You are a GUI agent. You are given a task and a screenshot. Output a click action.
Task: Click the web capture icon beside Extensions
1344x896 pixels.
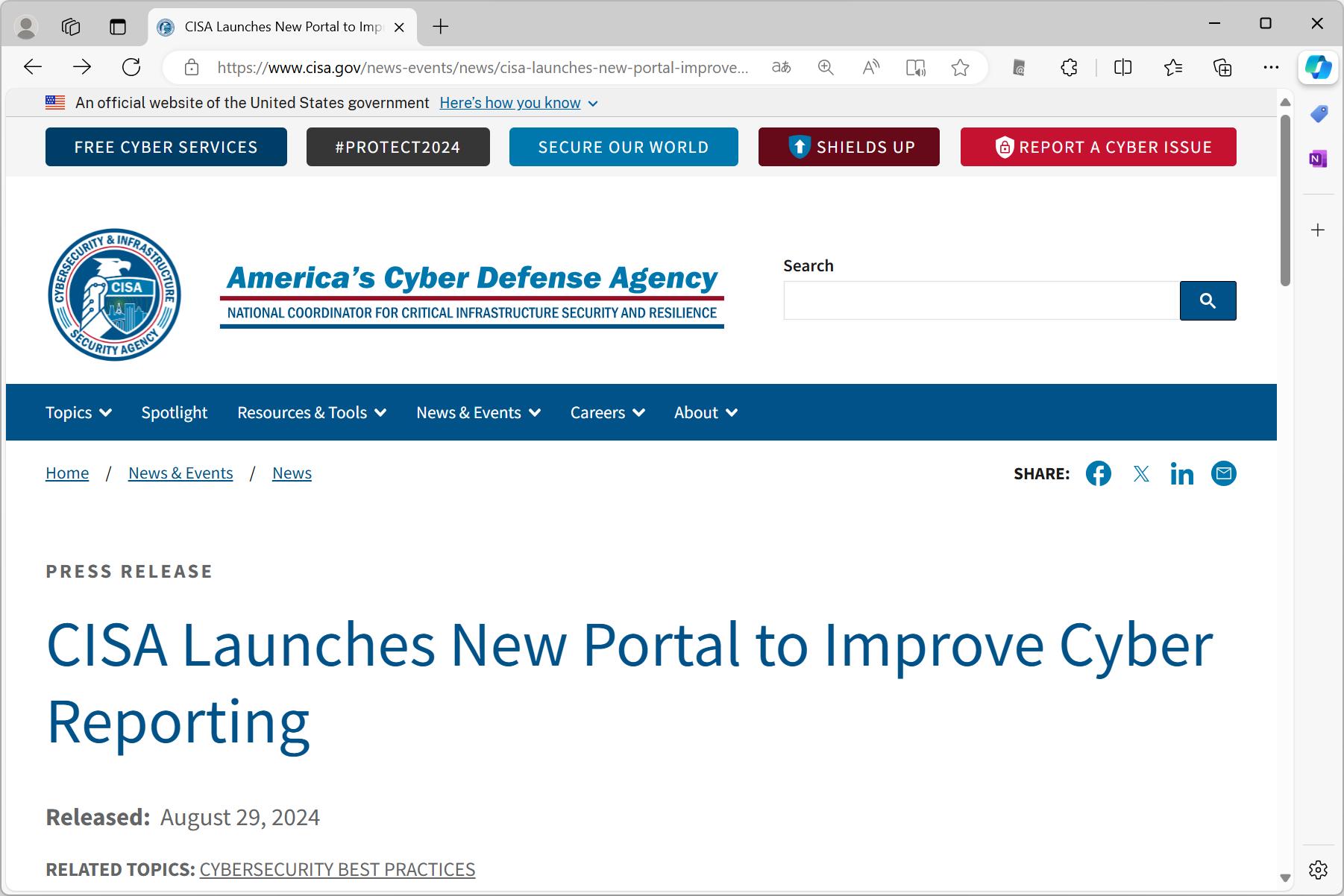coord(1019,68)
